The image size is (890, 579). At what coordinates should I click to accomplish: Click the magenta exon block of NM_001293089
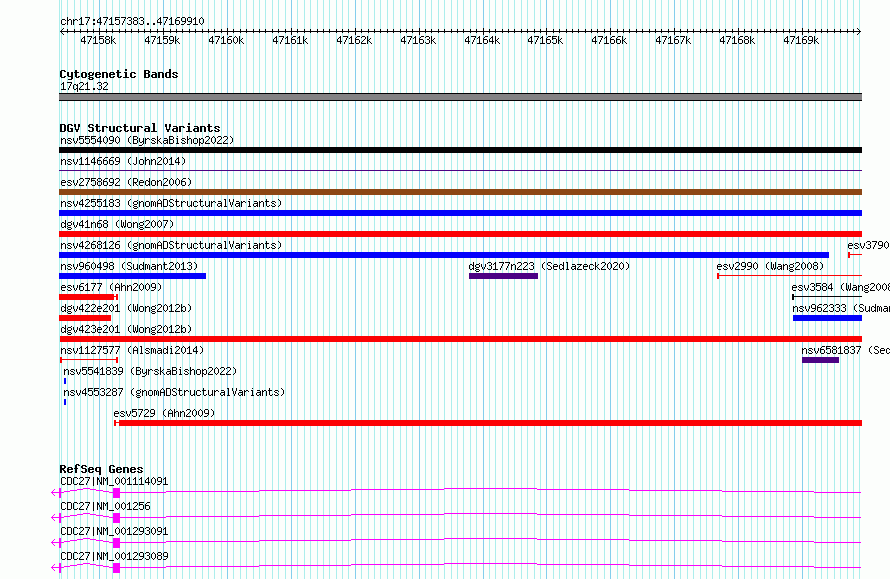pos(116,568)
